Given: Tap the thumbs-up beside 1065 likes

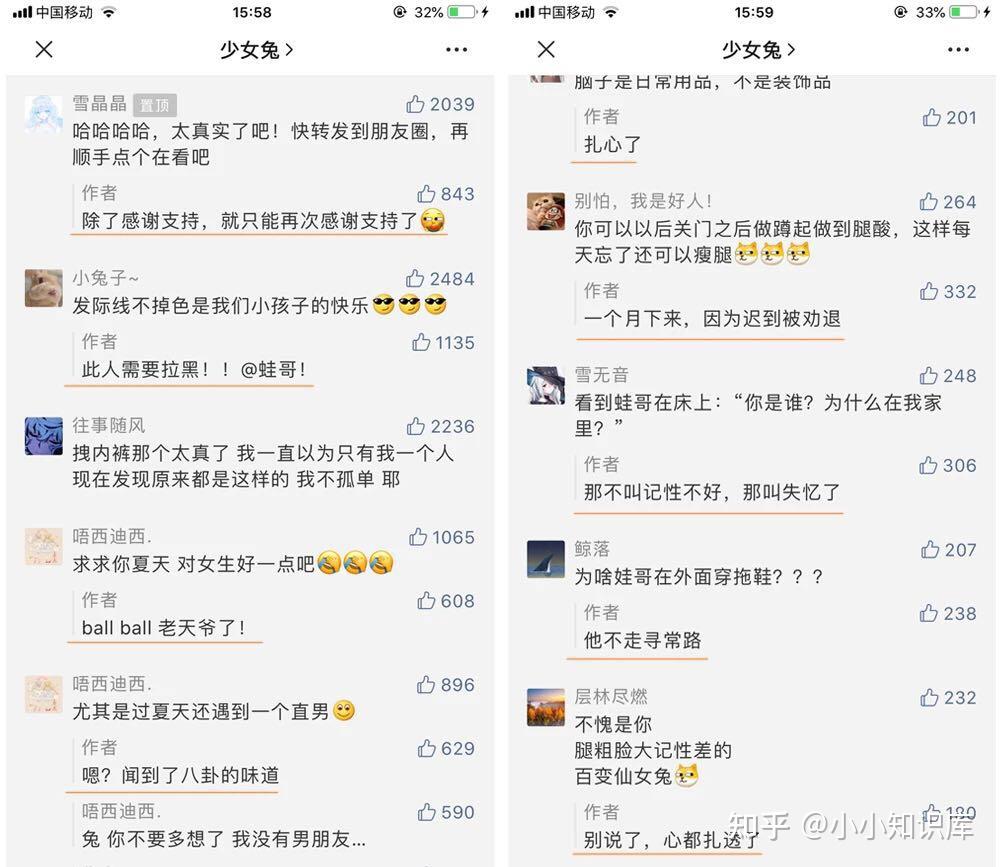Looking at the screenshot, I should [418, 537].
